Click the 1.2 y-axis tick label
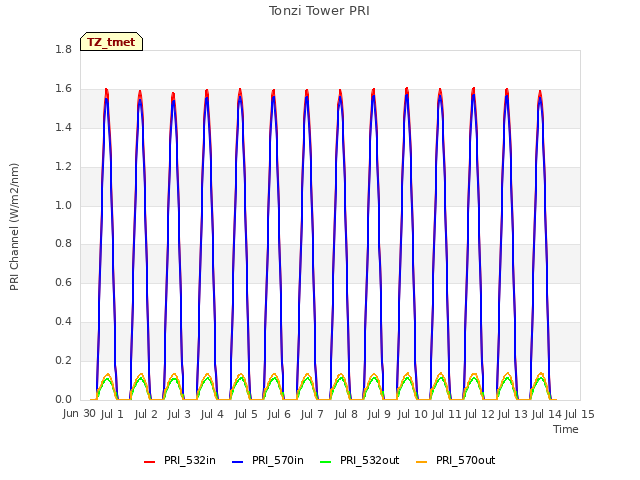The image size is (640, 480). [63, 167]
